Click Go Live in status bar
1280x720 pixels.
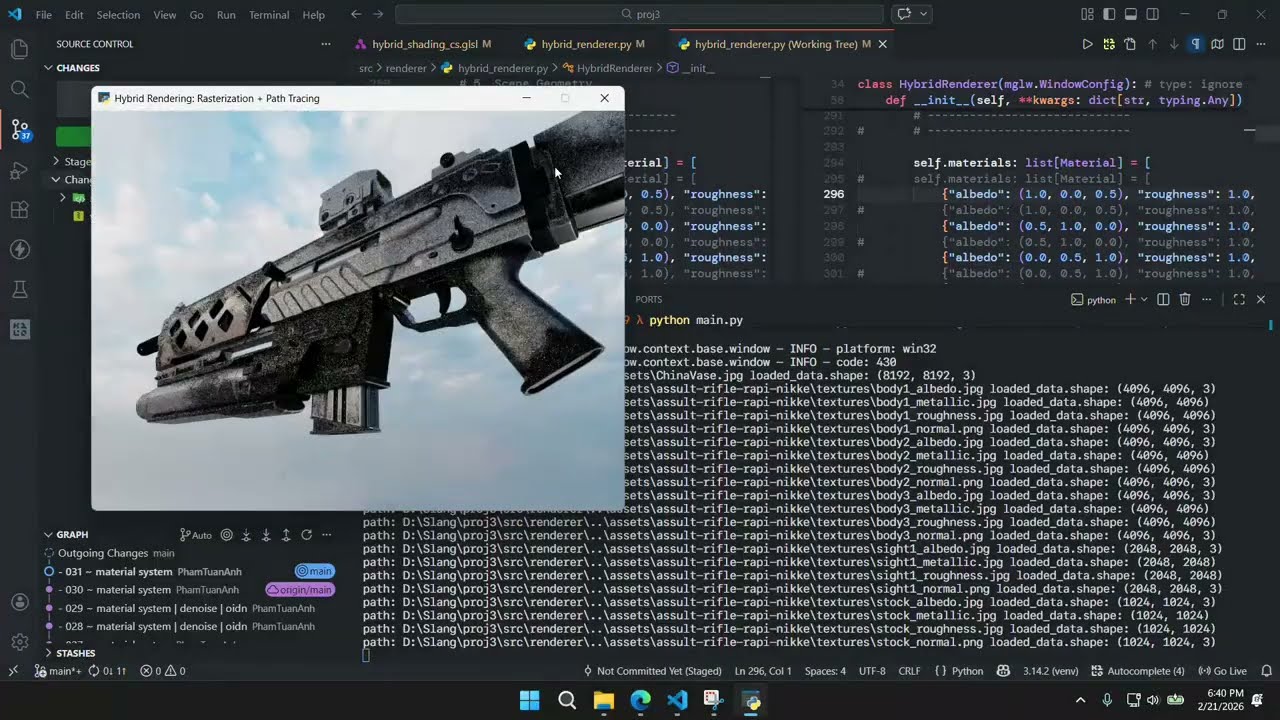tap(1224, 671)
